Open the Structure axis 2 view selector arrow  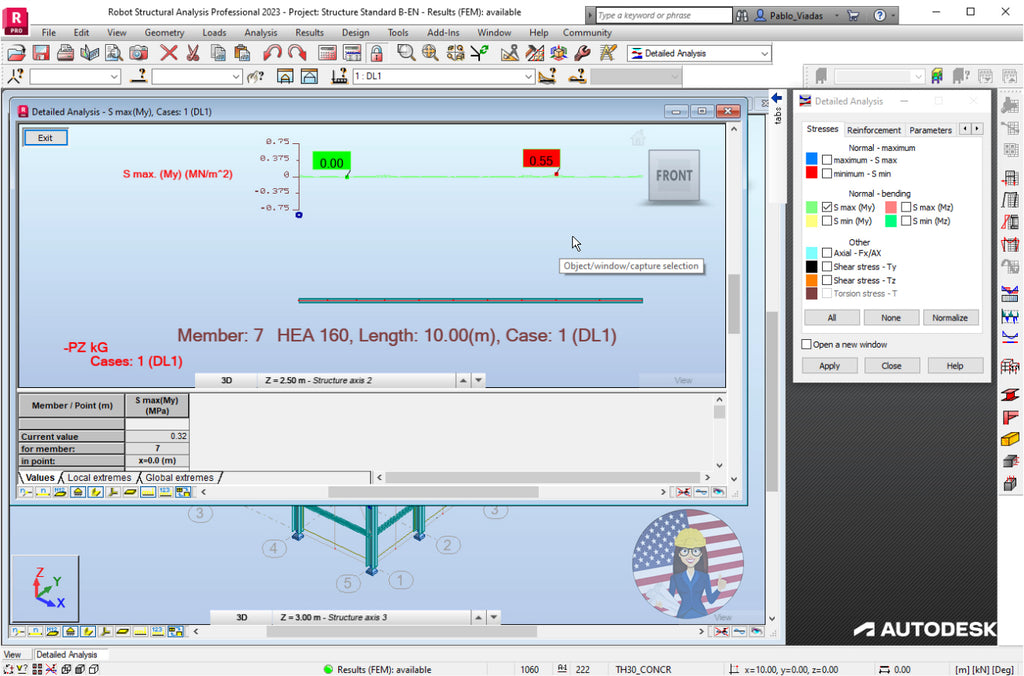465,380
